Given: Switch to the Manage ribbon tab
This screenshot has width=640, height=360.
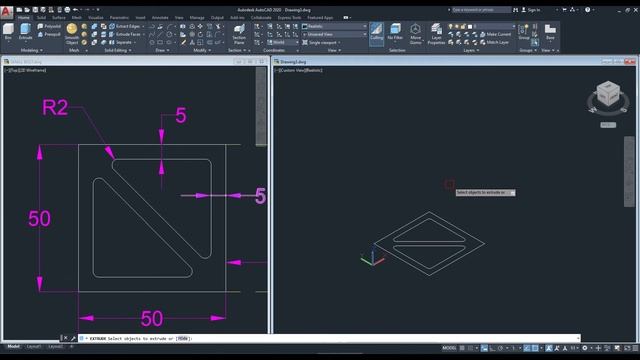Looking at the screenshot, I should 197,18.
